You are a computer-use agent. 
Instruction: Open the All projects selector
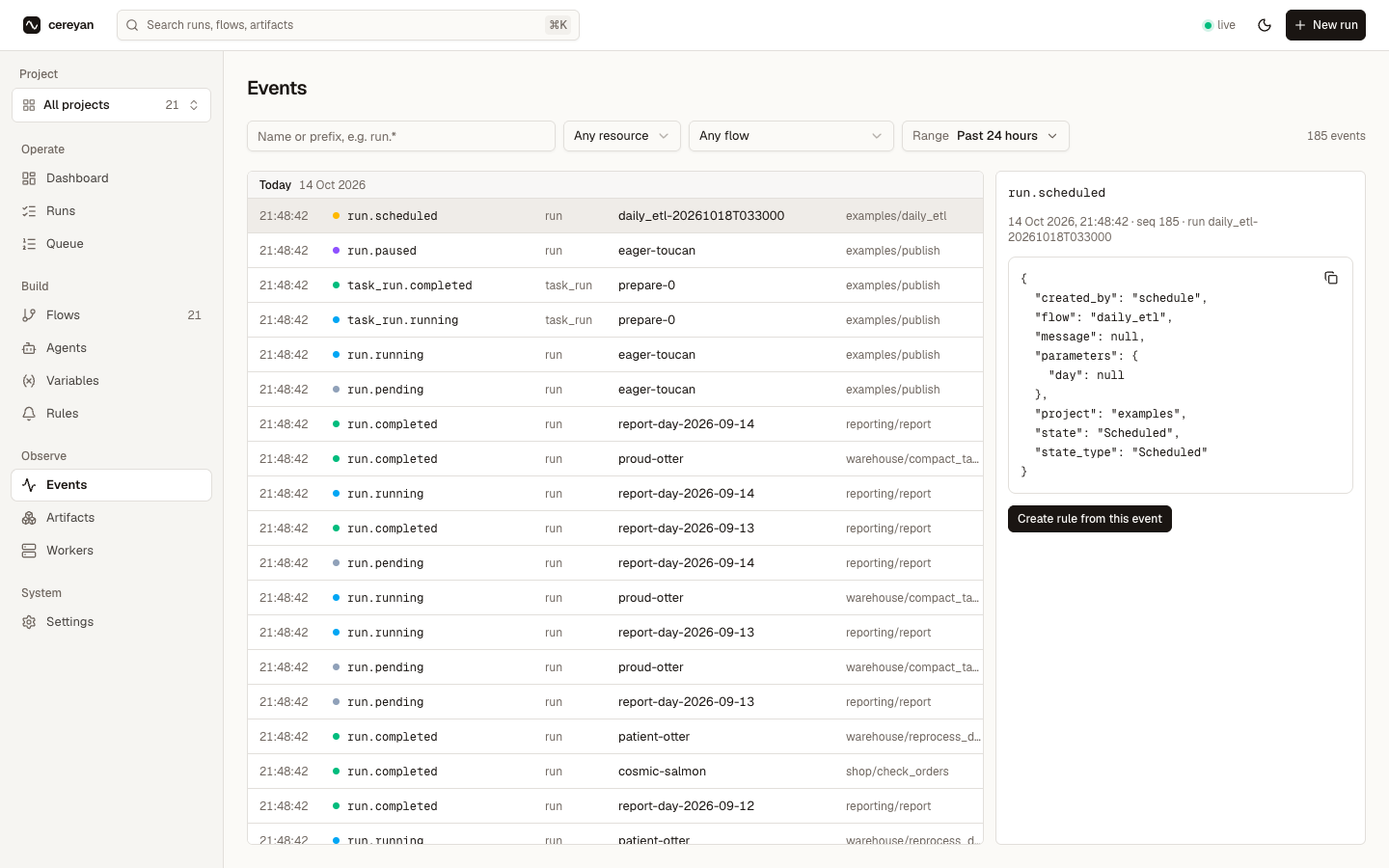(111, 105)
